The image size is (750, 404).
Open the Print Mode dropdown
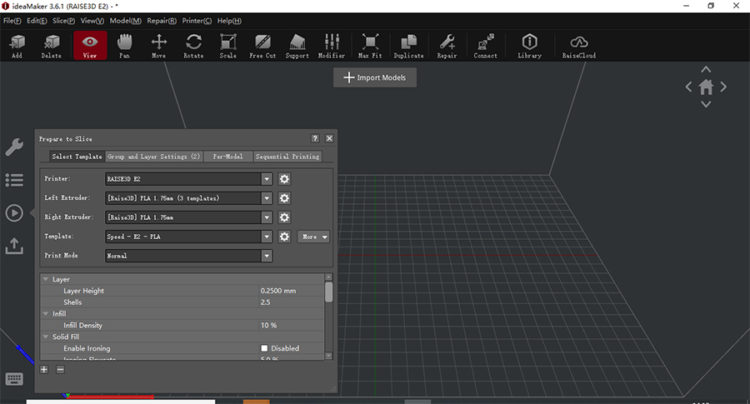[188, 255]
